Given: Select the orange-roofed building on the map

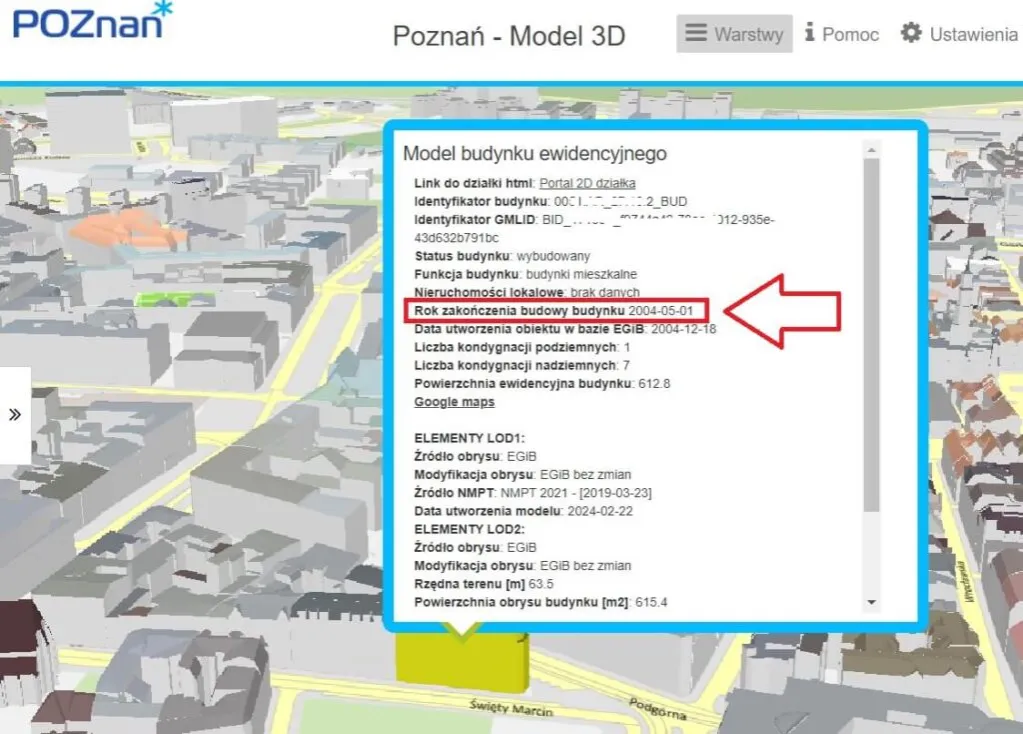Looking at the screenshot, I should click(125, 229).
